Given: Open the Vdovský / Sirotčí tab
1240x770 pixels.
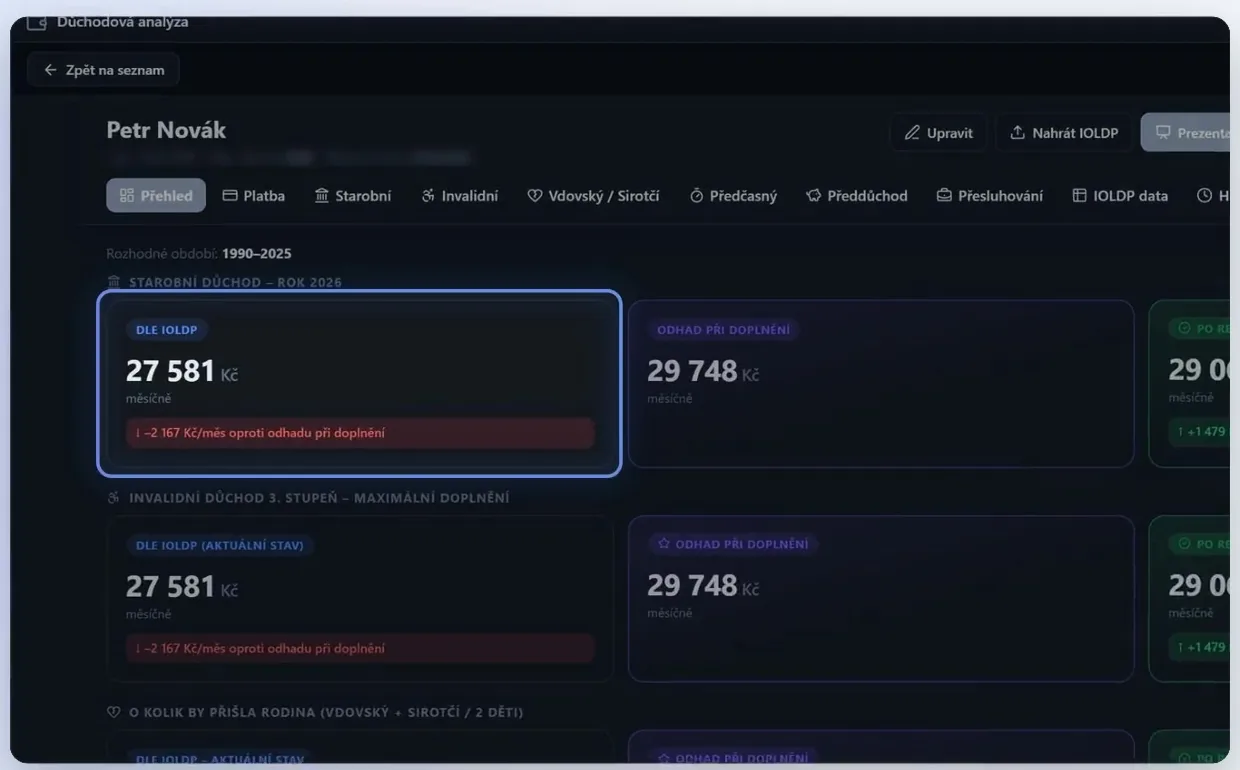Looking at the screenshot, I should pos(593,196).
